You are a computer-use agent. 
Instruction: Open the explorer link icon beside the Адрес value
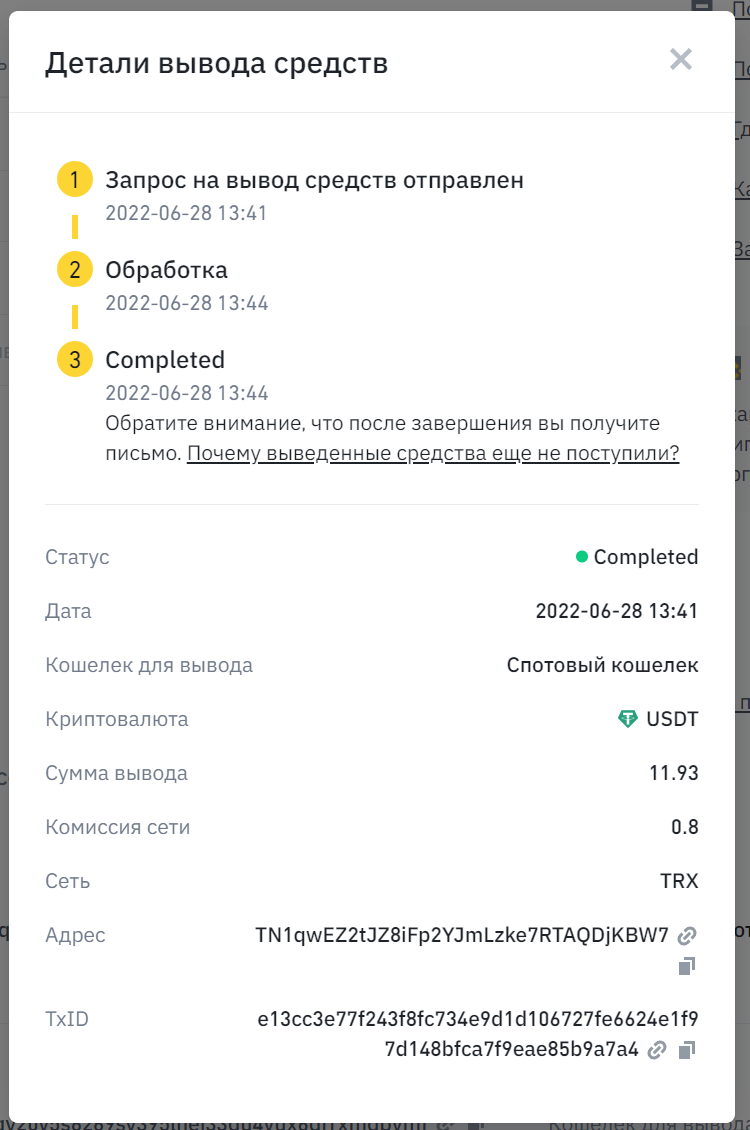coord(687,935)
